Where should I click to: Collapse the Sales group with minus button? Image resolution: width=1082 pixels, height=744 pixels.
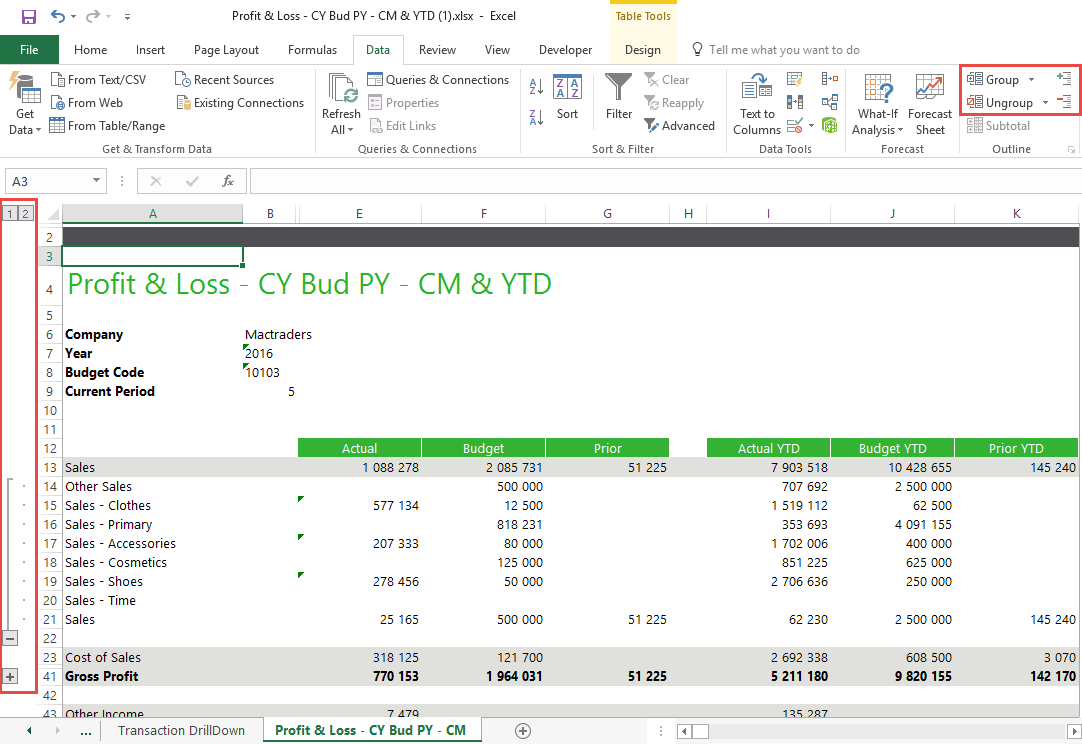pos(10,638)
